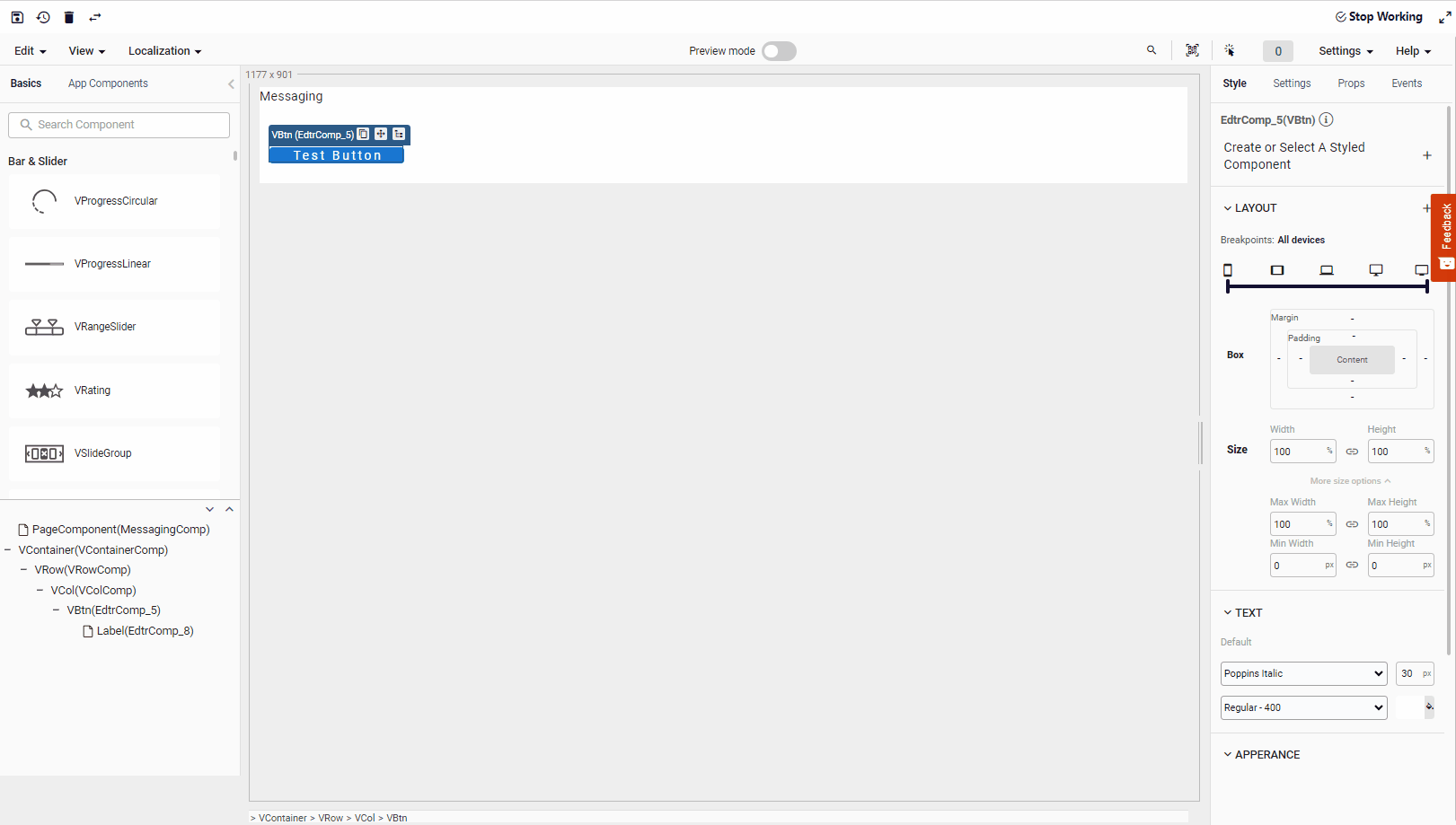Click the QR code scanner icon
Viewport: 1456px width, 825px height.
[x=1192, y=50]
